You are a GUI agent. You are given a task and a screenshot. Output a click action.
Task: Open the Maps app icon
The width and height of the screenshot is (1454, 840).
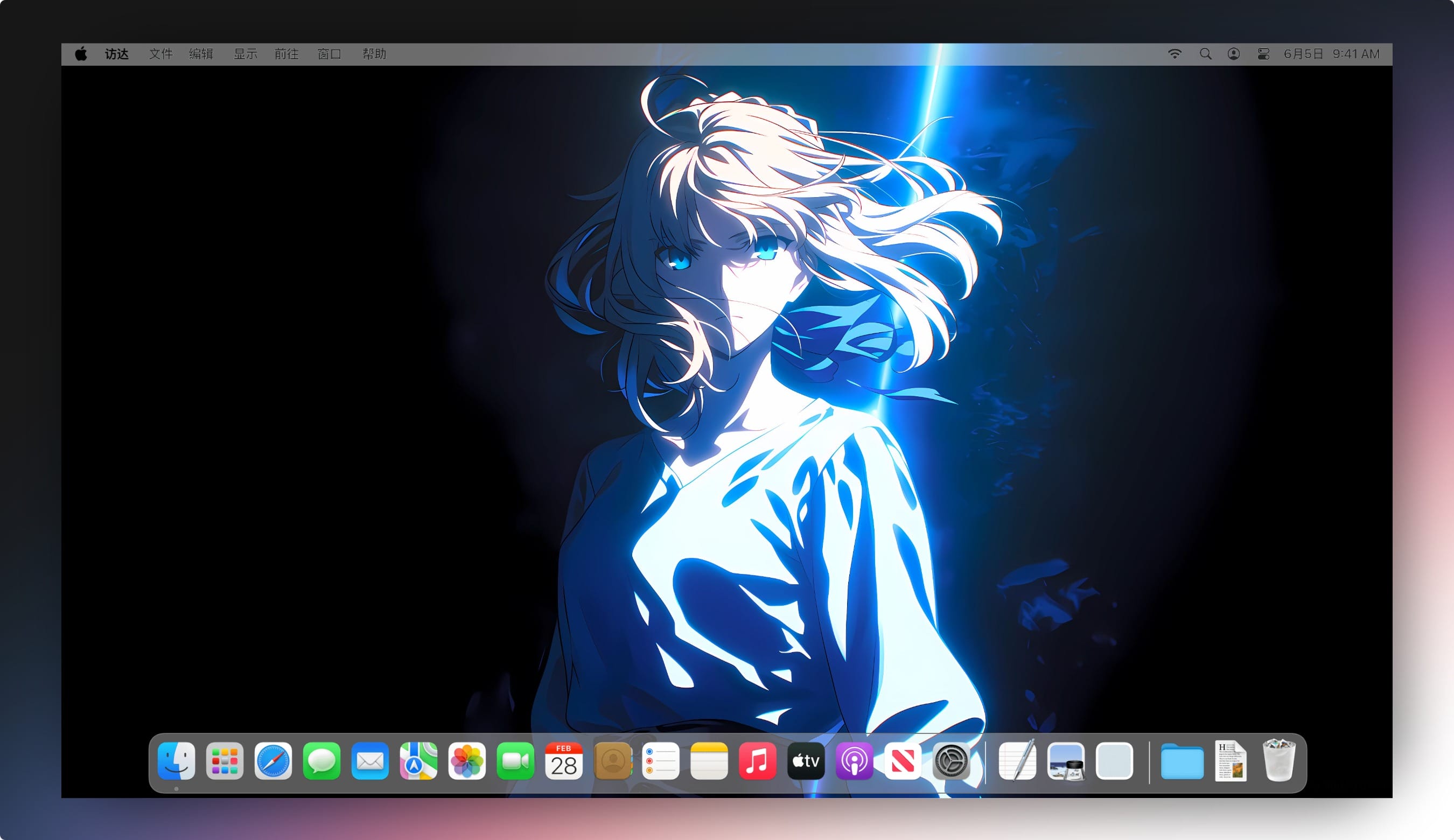pyautogui.click(x=418, y=761)
